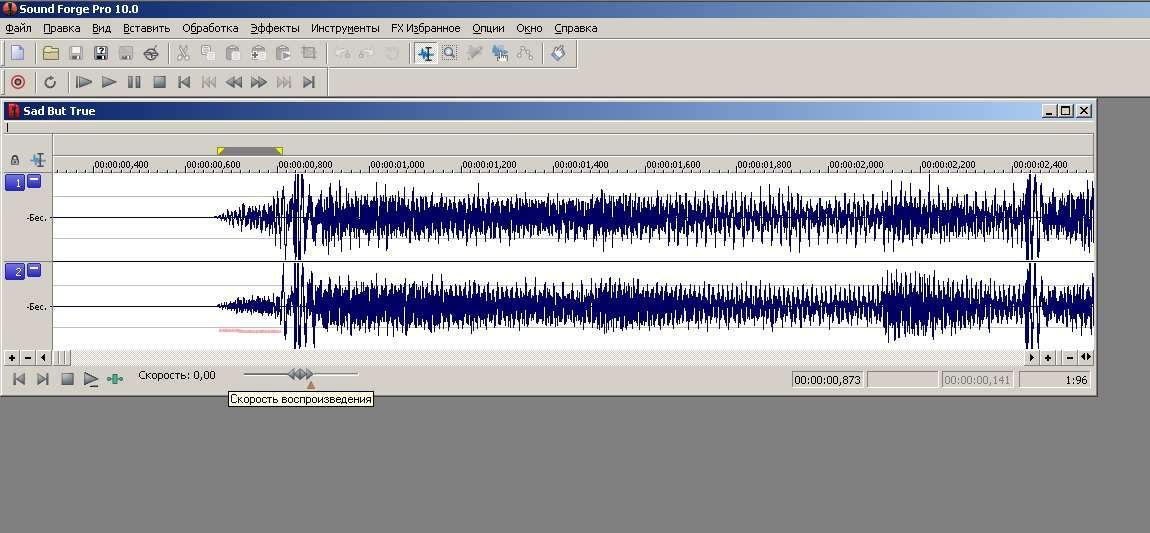
Task: Toggle loop playback button
Action: 50,82
